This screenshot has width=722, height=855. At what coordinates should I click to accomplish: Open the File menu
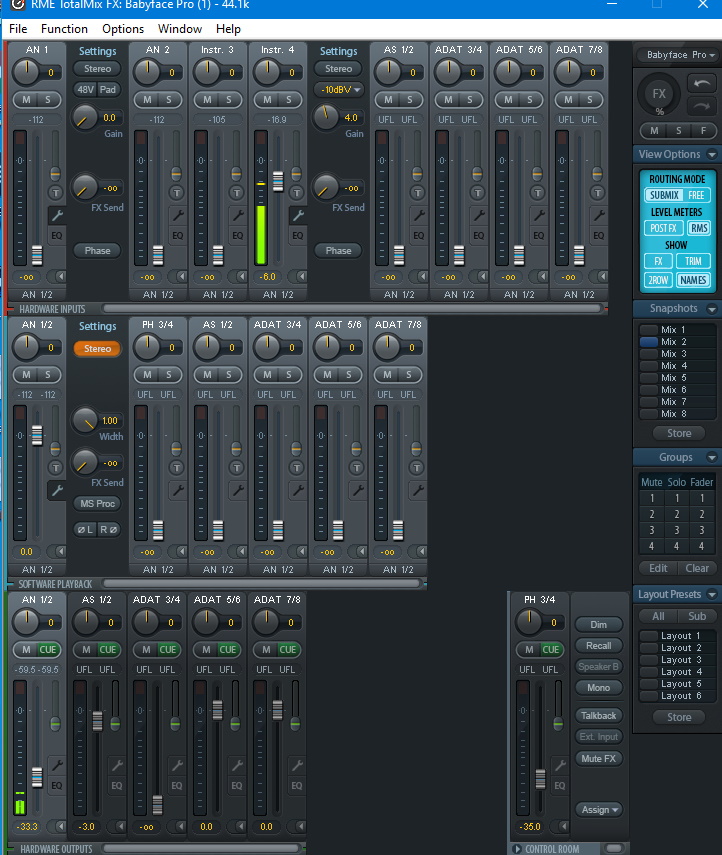tap(18, 29)
